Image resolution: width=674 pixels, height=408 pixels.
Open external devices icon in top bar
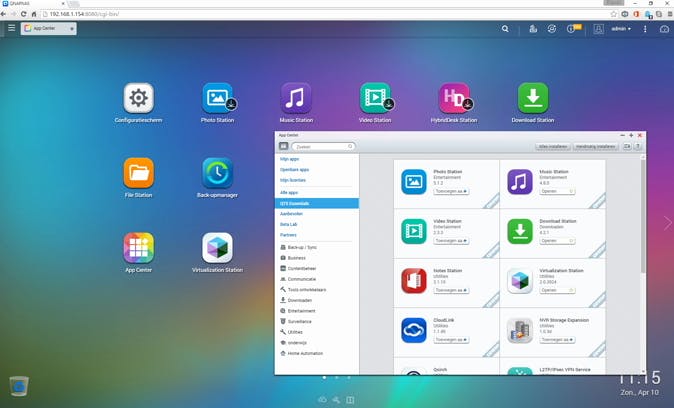[x=552, y=29]
